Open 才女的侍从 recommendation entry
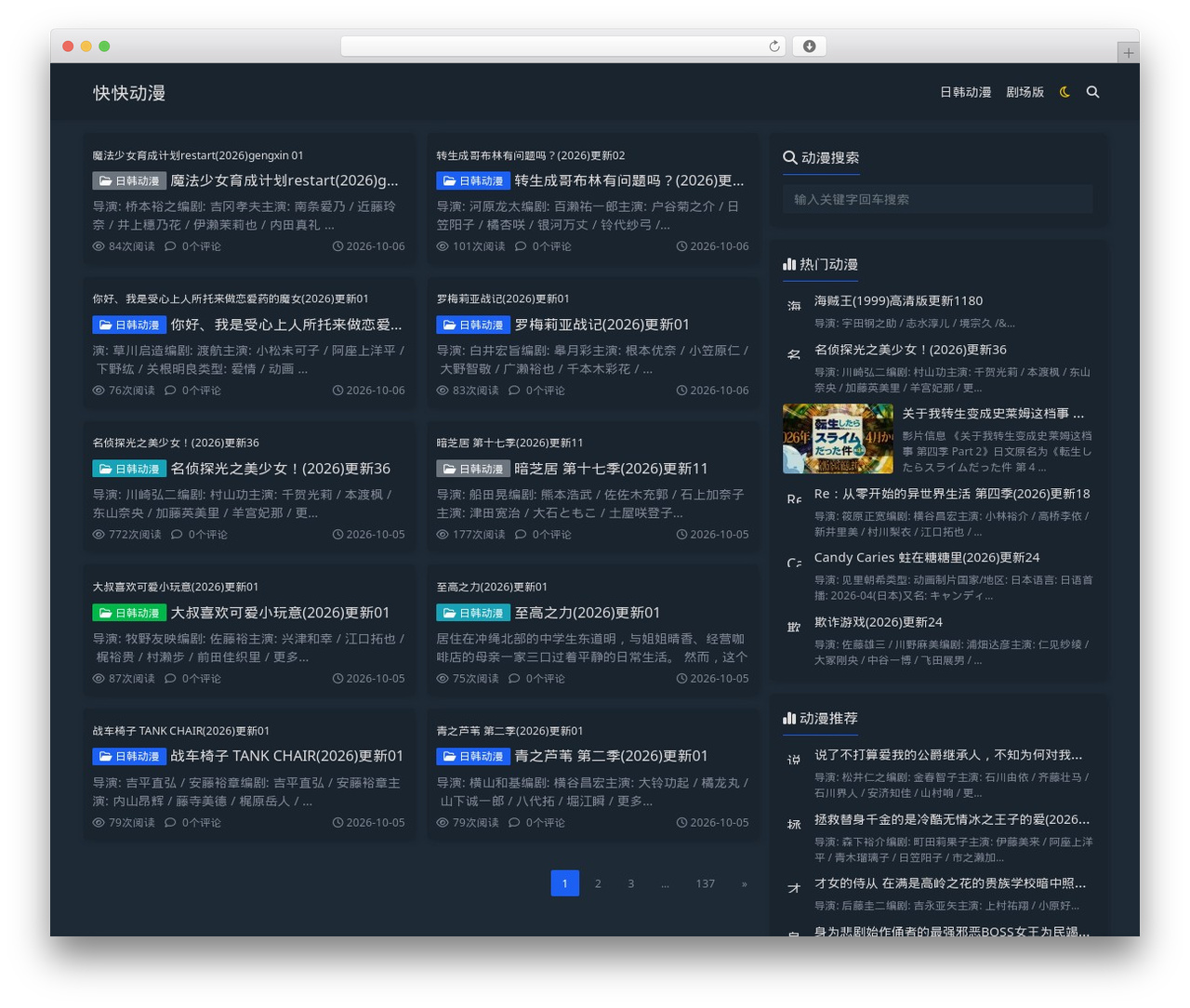This screenshot has height=1008, width=1190. point(950,883)
